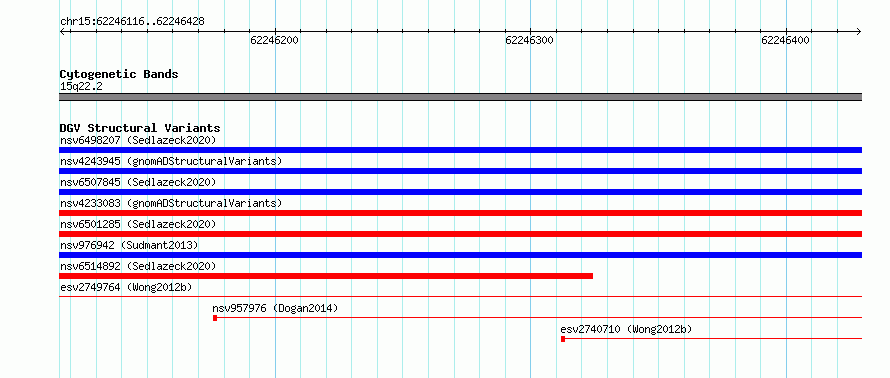
Task: Click variant label nsv6498207 (Sedlazeck2020)
Action: click(x=138, y=140)
